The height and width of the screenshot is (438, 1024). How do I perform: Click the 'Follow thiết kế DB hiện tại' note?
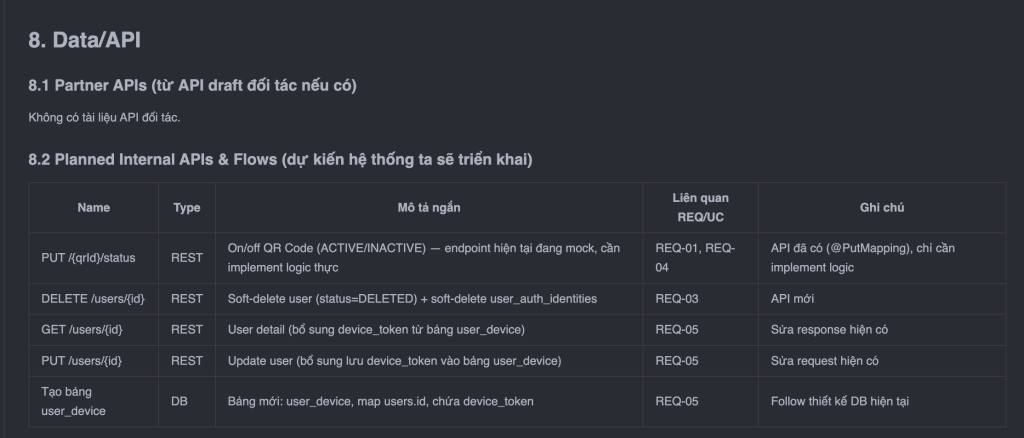pos(839,401)
